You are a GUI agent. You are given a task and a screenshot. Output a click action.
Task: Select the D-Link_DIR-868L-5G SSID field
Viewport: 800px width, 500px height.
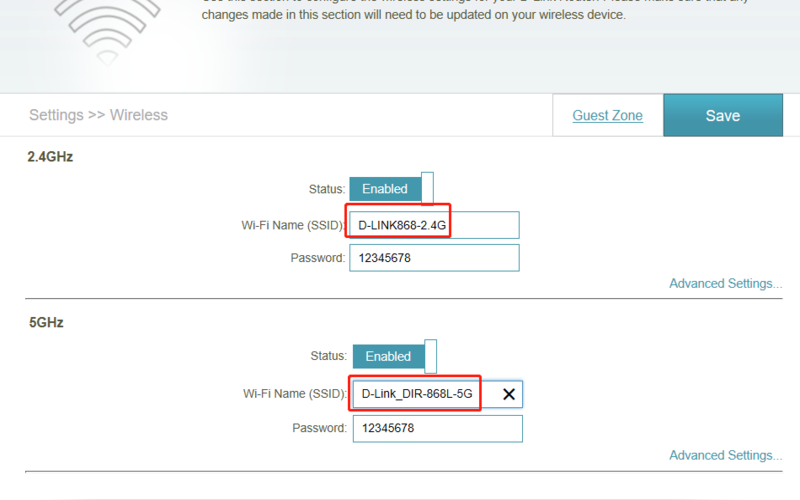coord(438,394)
